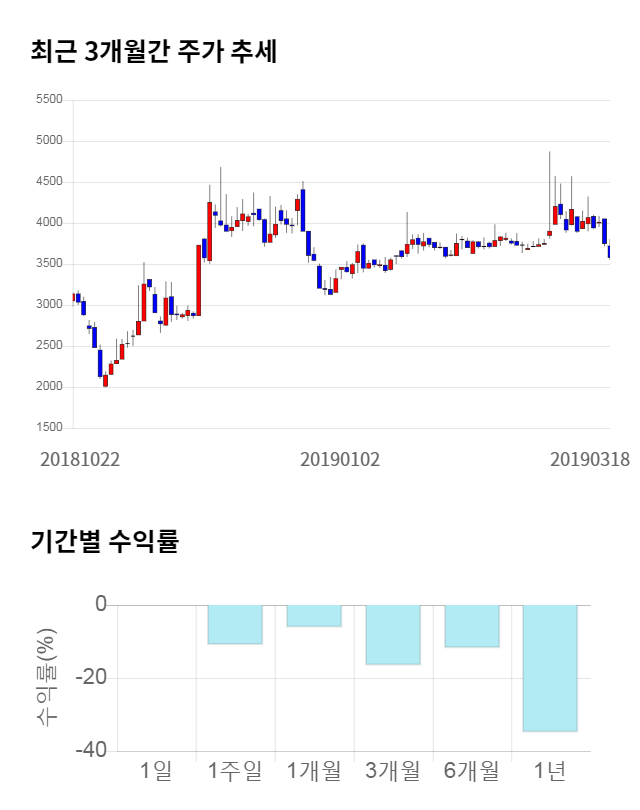Select the 20190102 date label

point(340,459)
